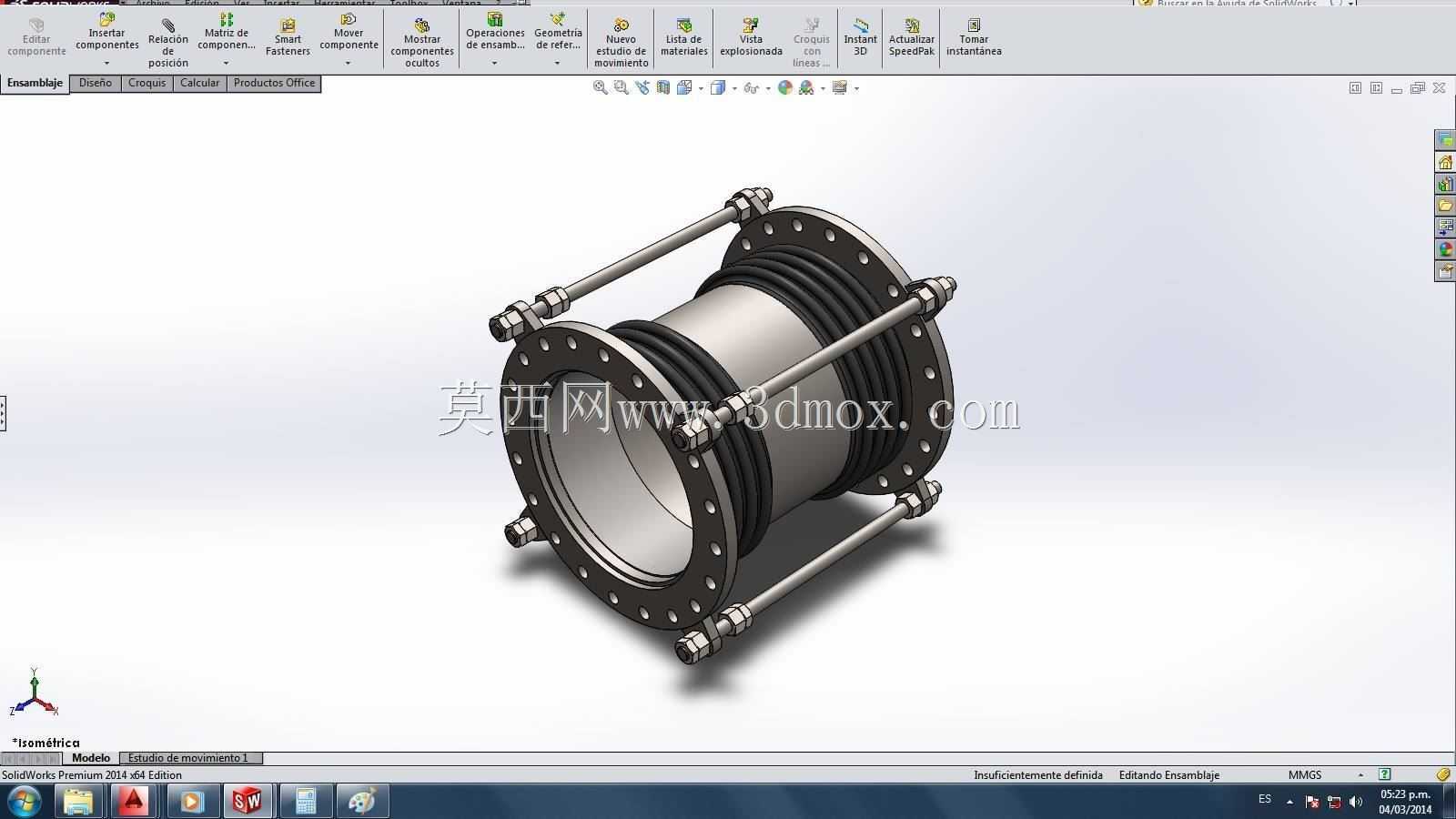Open SolidWorks taskbar icon
Image resolution: width=1456 pixels, height=819 pixels.
coord(247,801)
